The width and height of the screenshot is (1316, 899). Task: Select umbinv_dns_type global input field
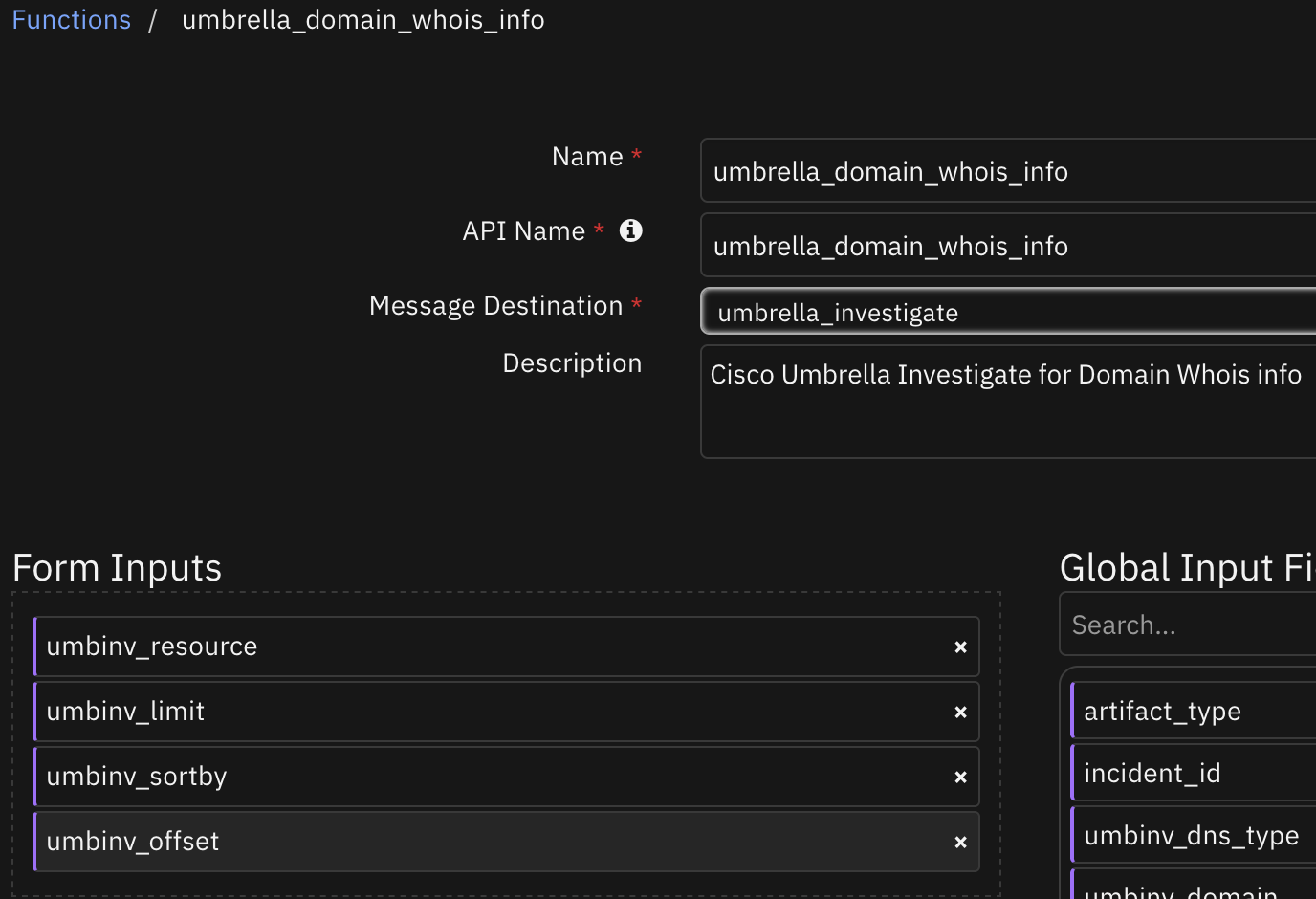click(x=1194, y=835)
